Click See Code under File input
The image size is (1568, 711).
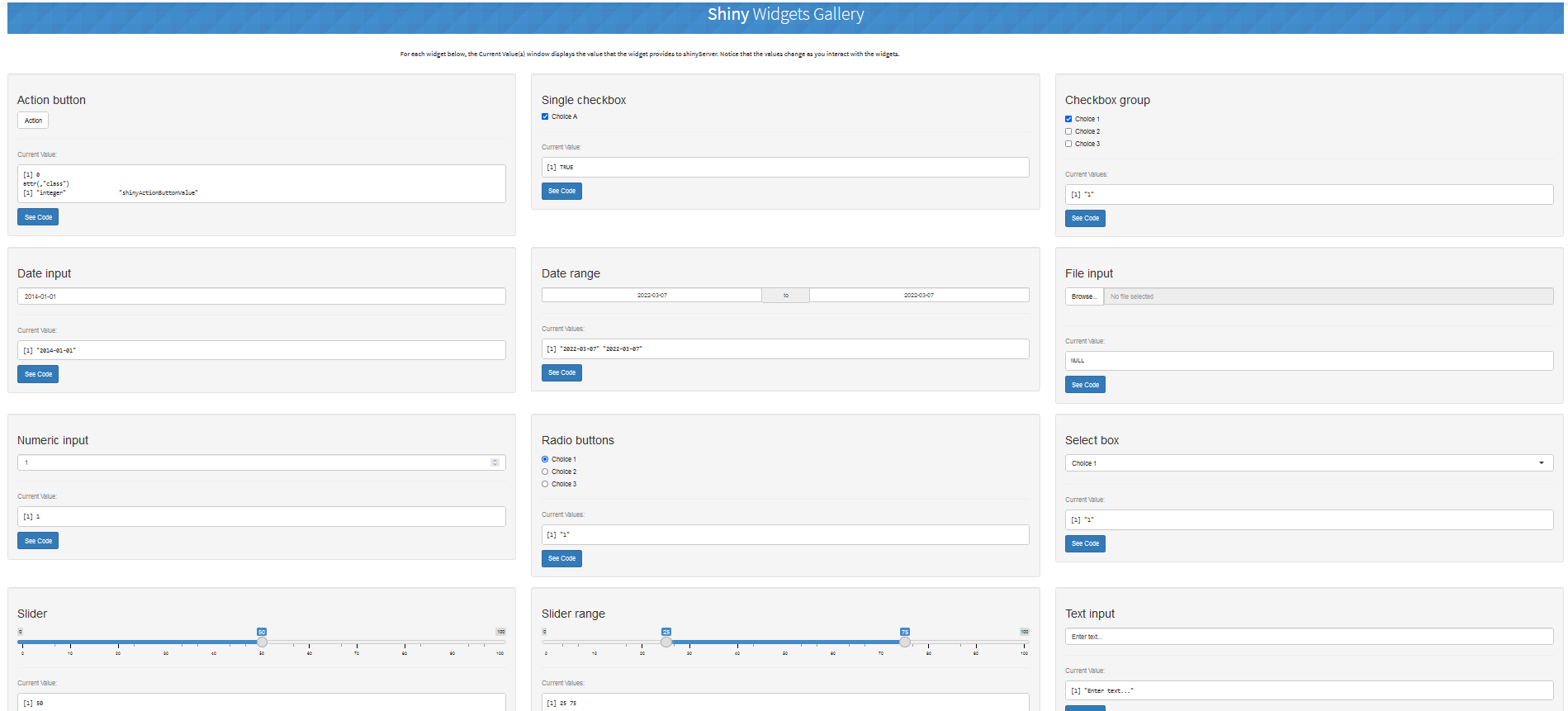tap(1085, 385)
